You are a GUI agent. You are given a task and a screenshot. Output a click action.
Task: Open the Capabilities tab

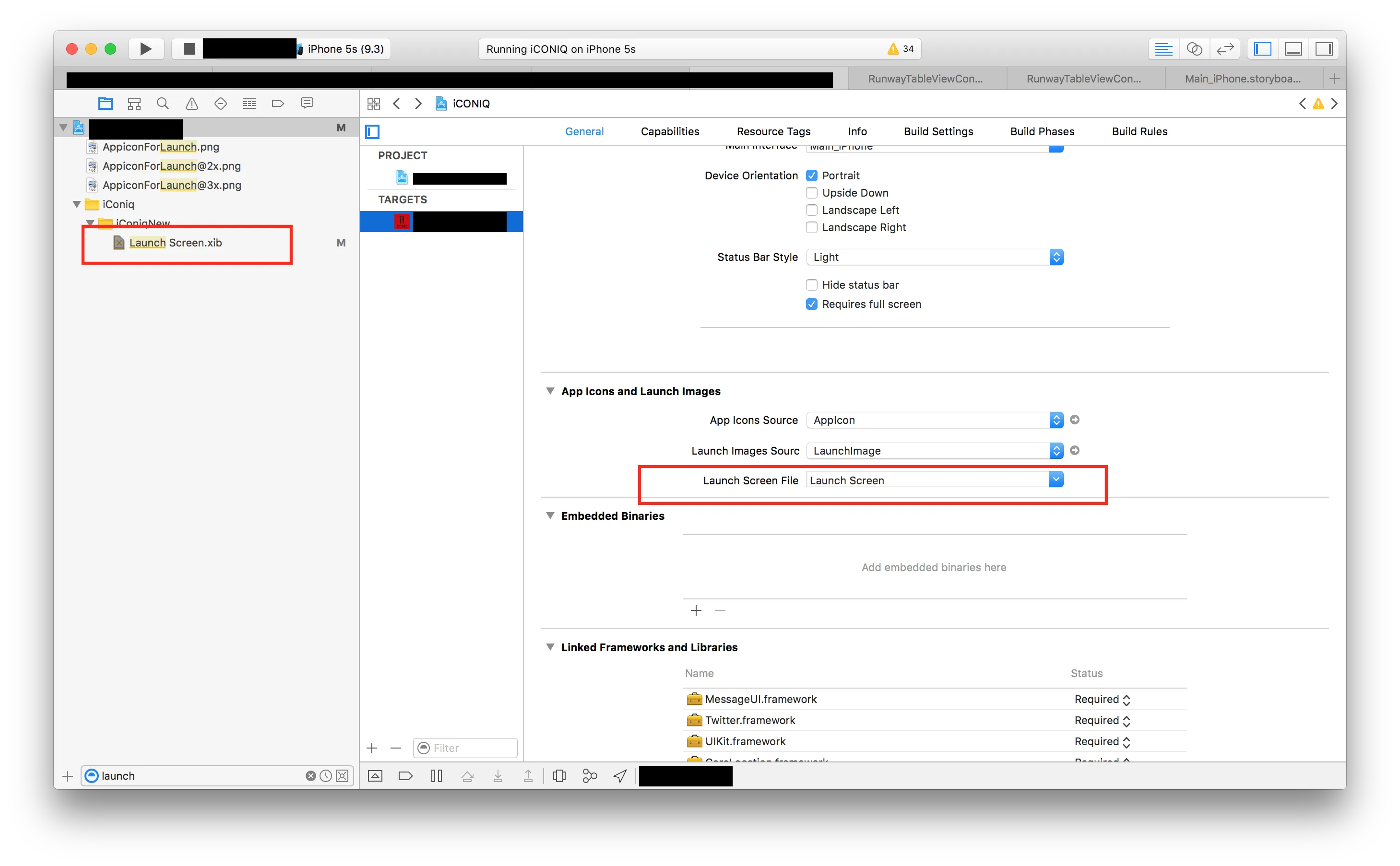(669, 131)
